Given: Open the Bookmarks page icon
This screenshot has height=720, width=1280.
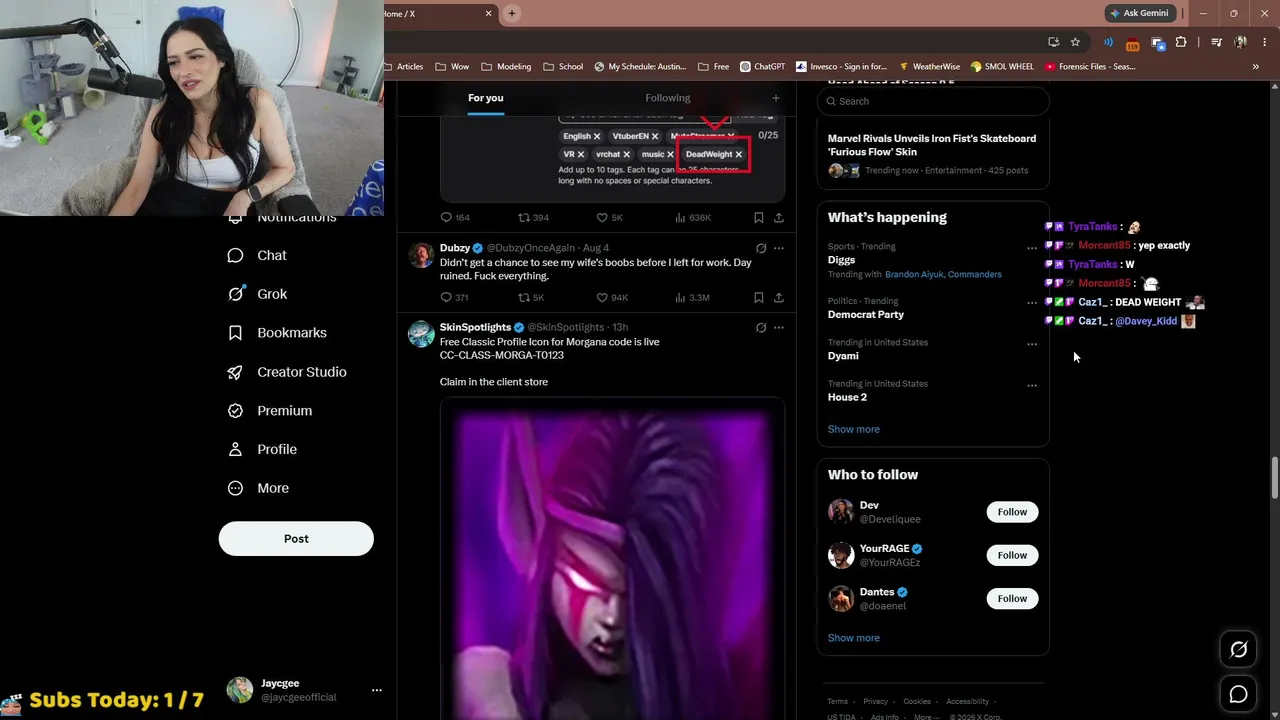Looking at the screenshot, I should 235,333.
